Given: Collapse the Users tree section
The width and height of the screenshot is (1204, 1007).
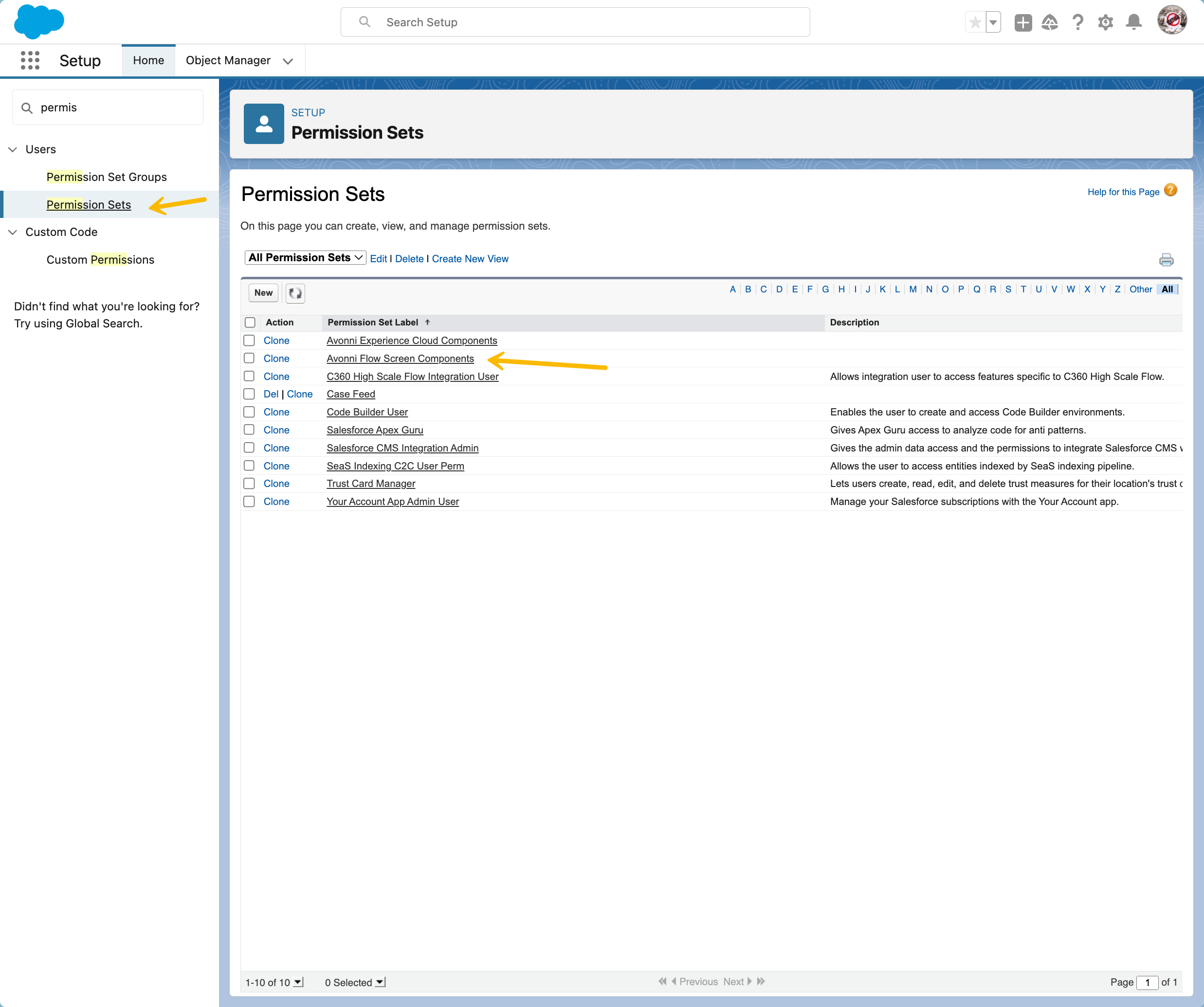Looking at the screenshot, I should (13, 149).
